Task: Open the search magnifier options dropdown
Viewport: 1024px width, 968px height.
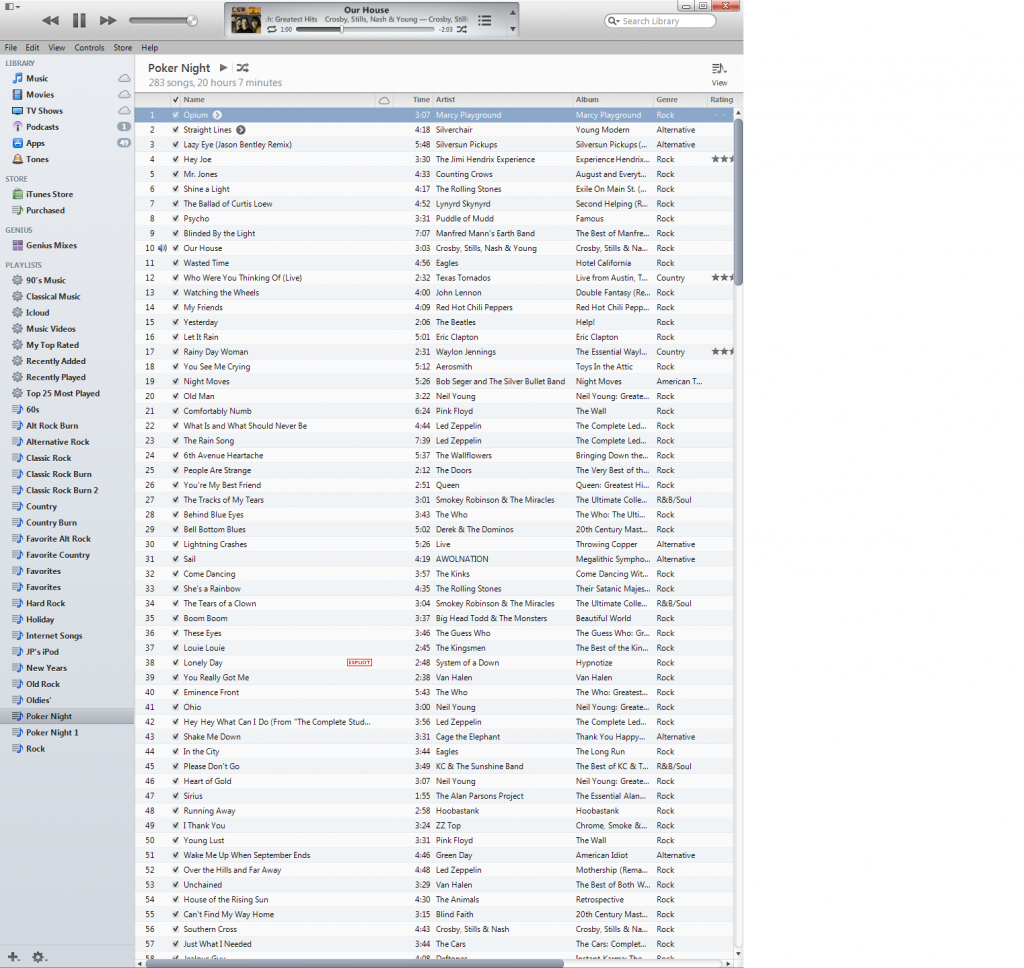Action: pos(613,21)
